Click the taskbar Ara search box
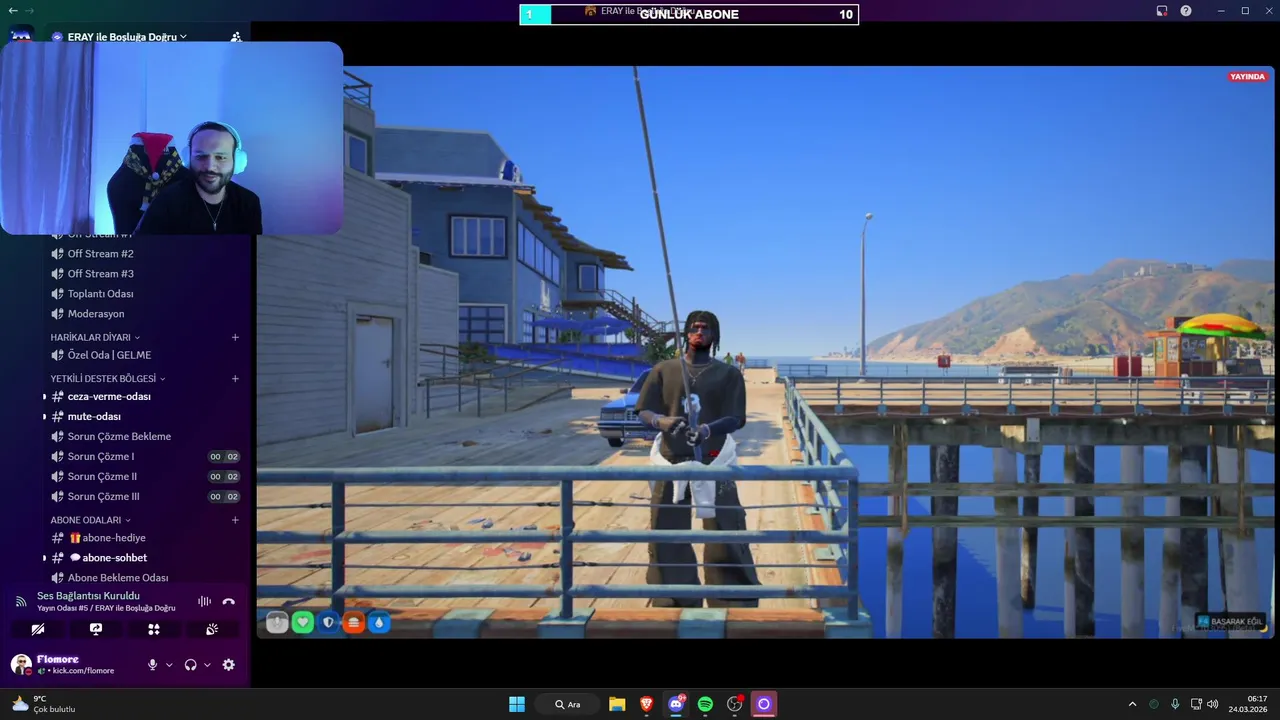Screen dimensions: 1280x720 (x=567, y=704)
